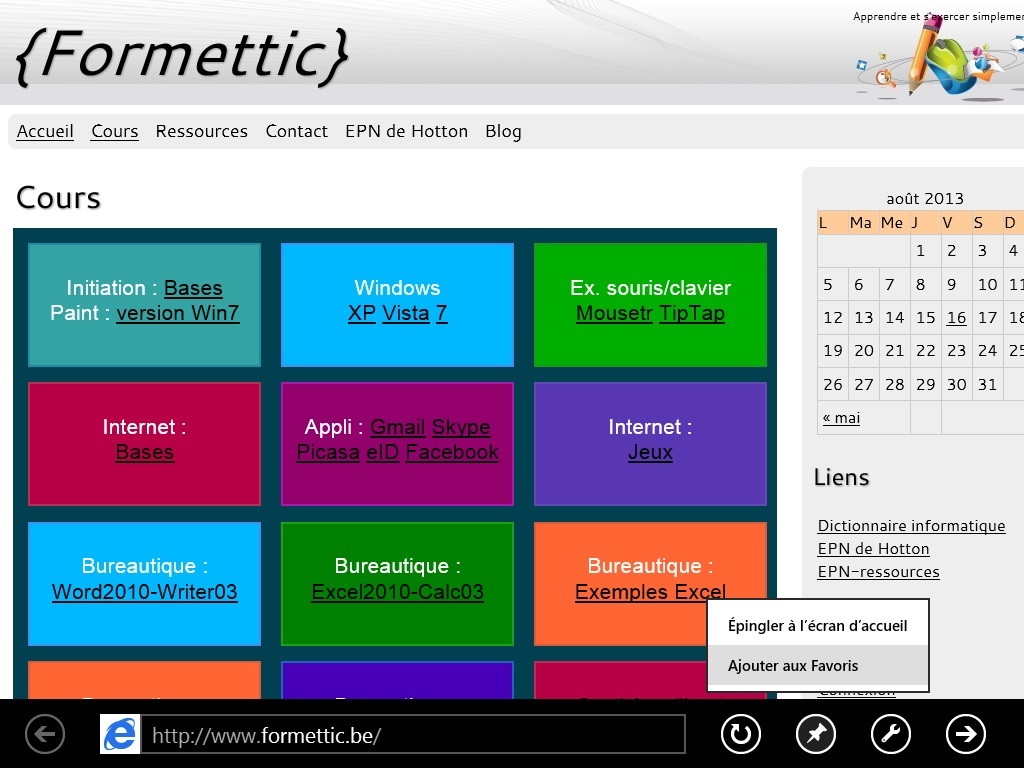Click the Liens sidebar heading

tap(841, 477)
